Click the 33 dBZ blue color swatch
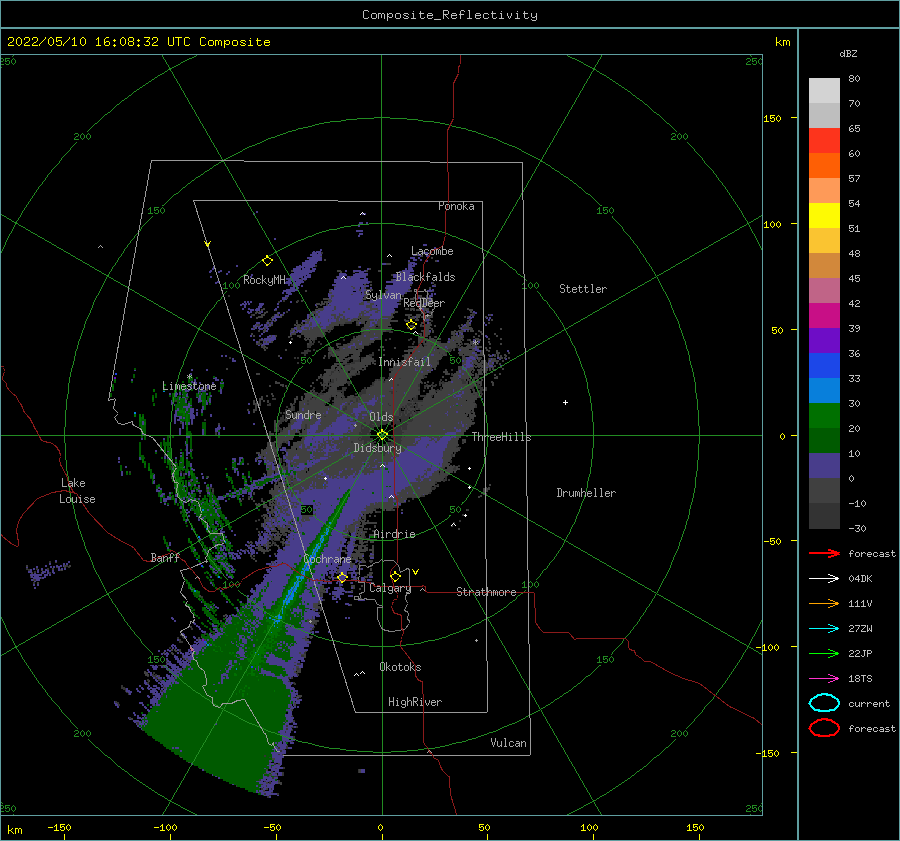 [x=824, y=365]
